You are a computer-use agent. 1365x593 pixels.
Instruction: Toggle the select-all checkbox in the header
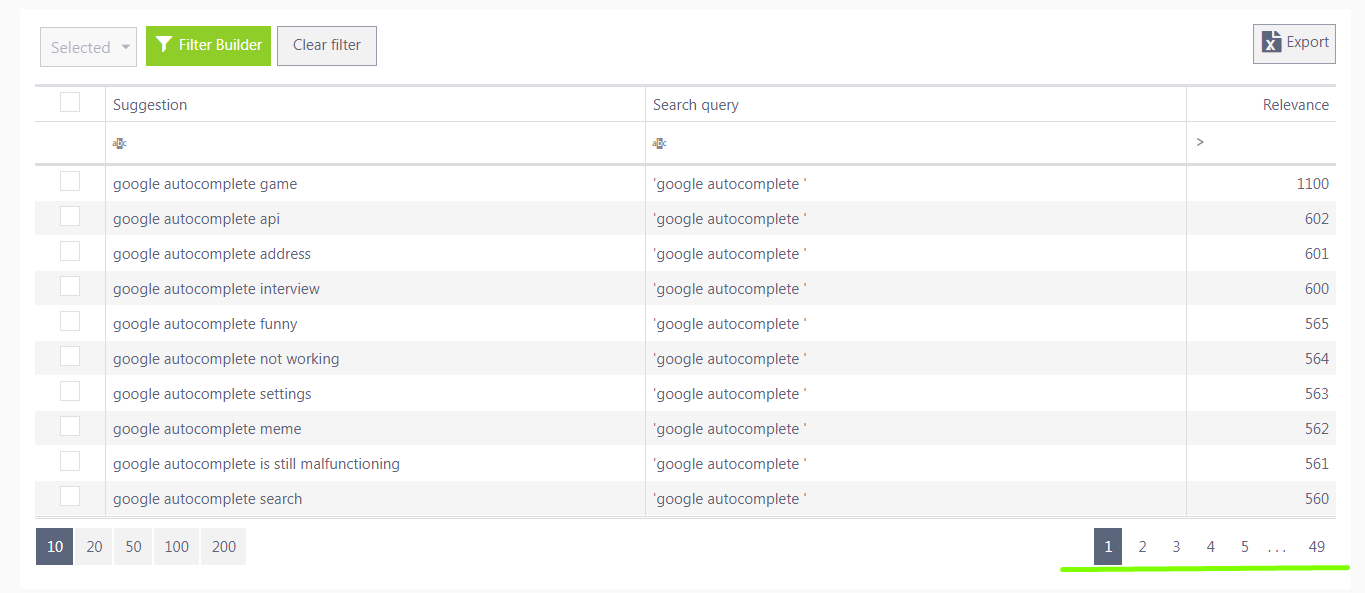pyautogui.click(x=70, y=102)
